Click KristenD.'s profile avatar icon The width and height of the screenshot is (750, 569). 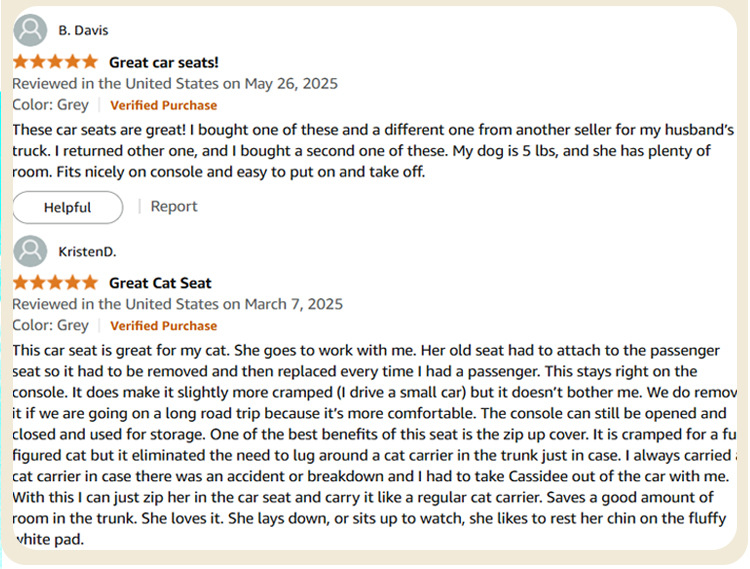pyautogui.click(x=32, y=251)
